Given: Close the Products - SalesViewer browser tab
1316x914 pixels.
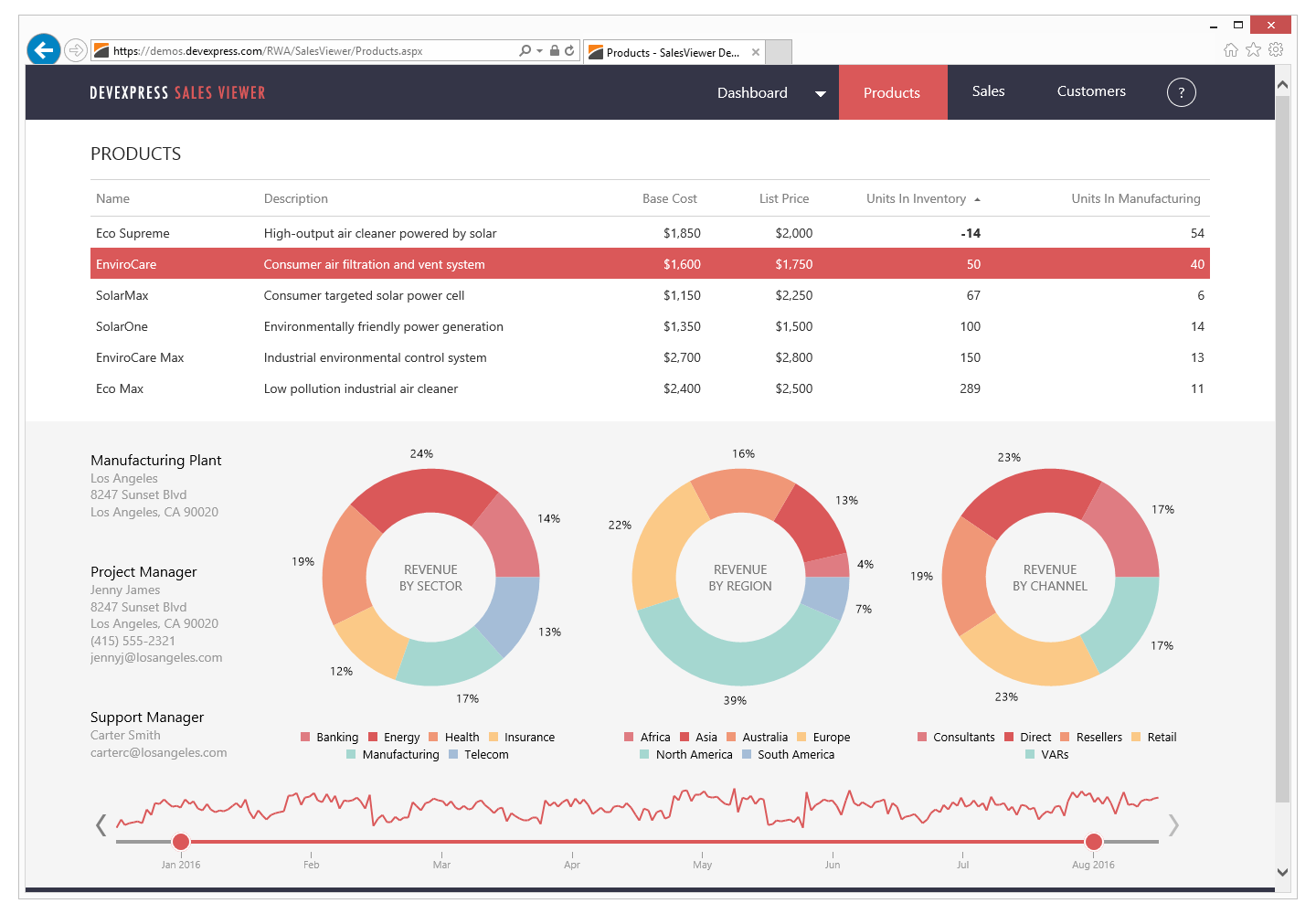Looking at the screenshot, I should 756,52.
